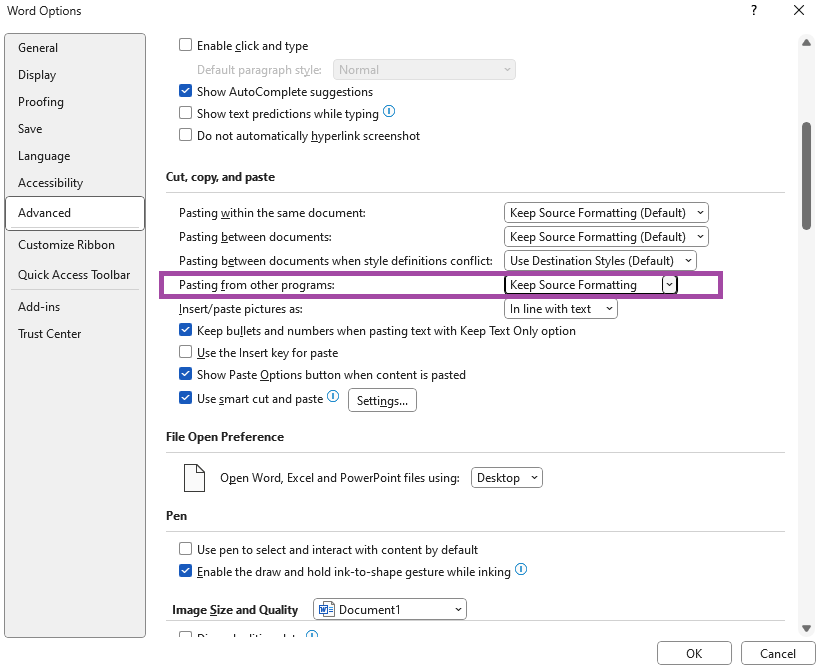Image resolution: width=816 pixels, height=666 pixels.
Task: Open Language settings category
Action: coord(75,156)
